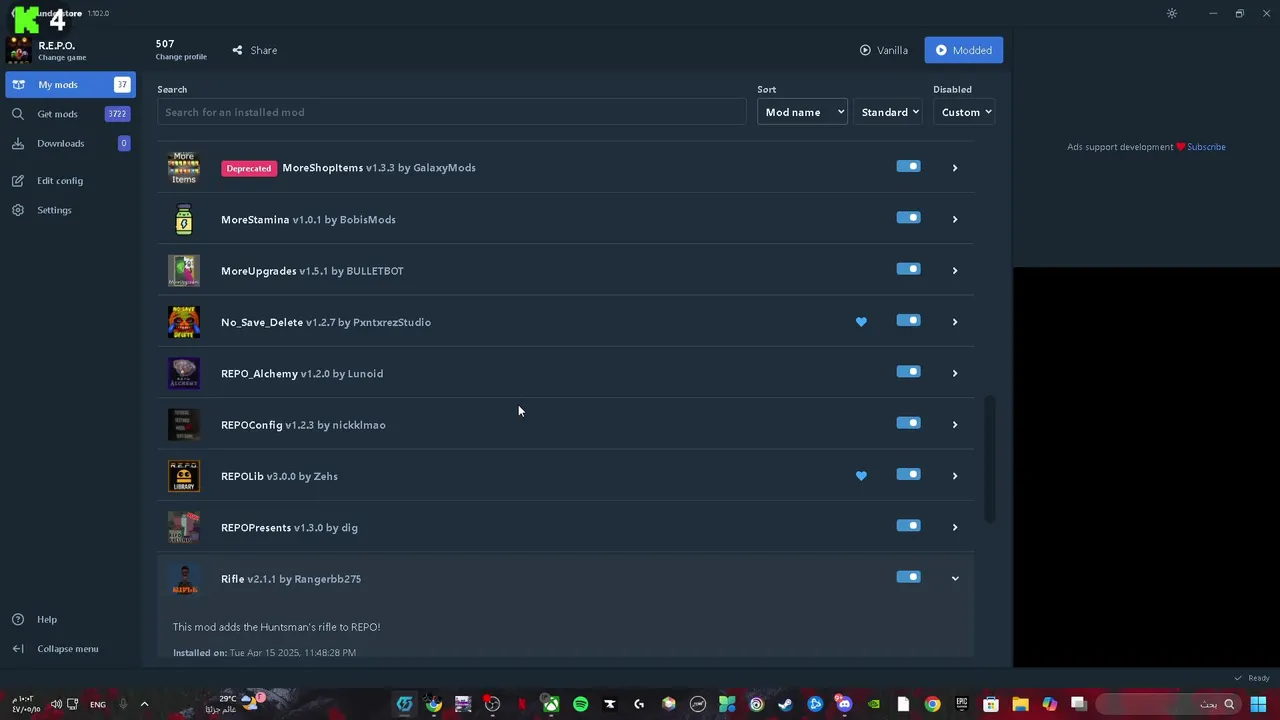Image resolution: width=1280 pixels, height=720 pixels.
Task: Open the Standard sort direction dropdown
Action: [x=888, y=112]
